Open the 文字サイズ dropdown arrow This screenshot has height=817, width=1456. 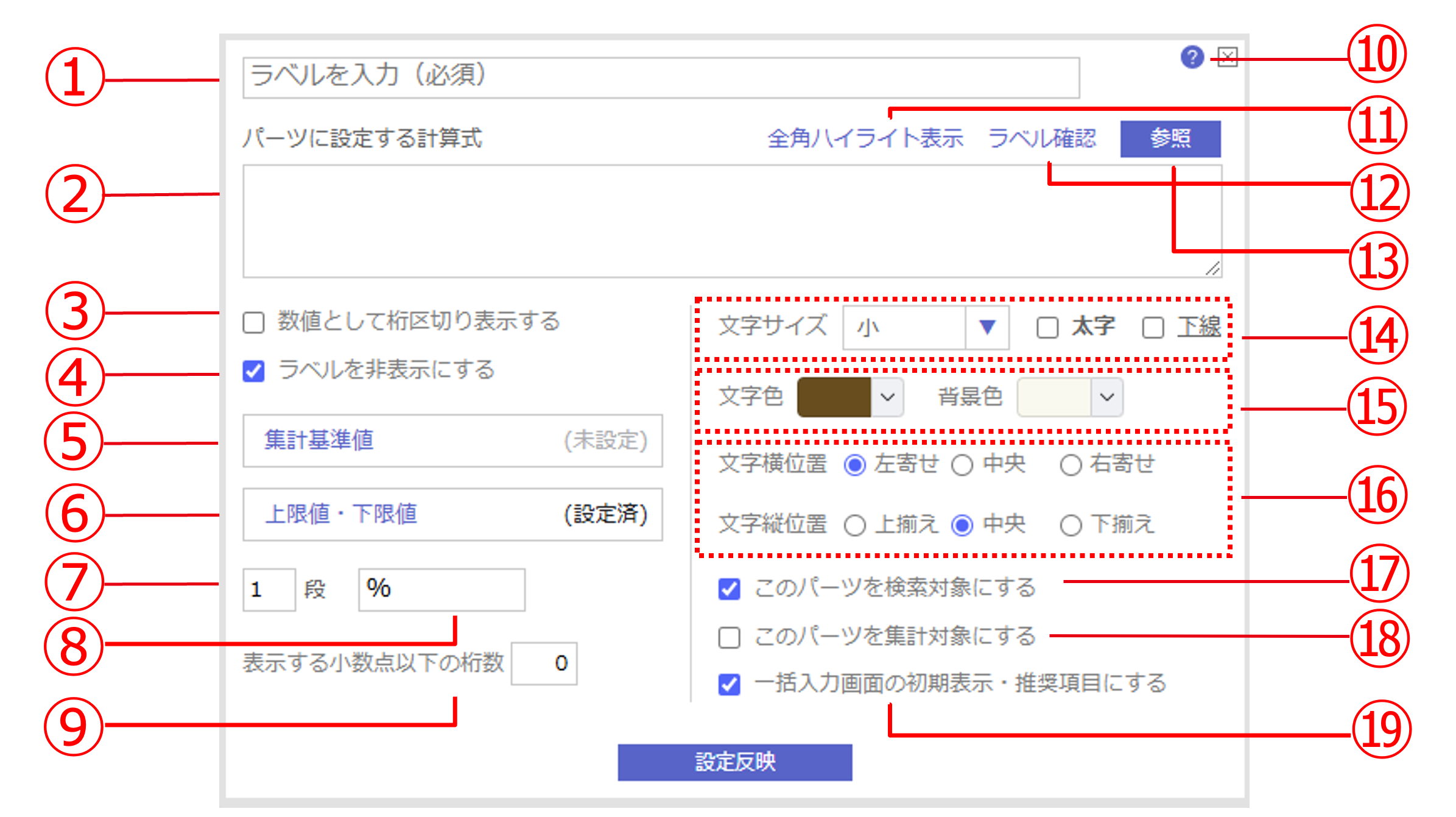coord(987,328)
